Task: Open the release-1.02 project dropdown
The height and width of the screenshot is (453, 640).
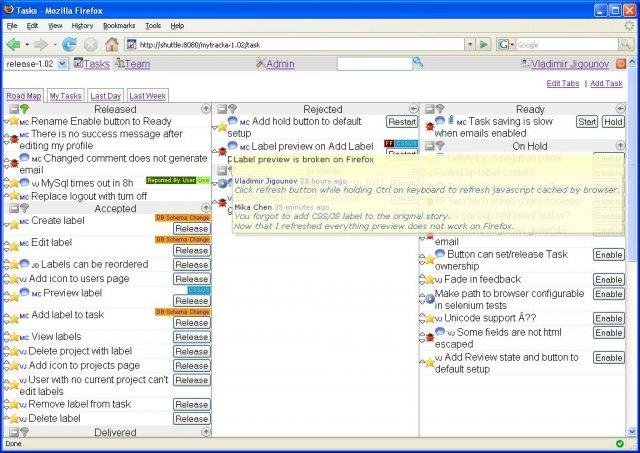Action: (x=62, y=64)
